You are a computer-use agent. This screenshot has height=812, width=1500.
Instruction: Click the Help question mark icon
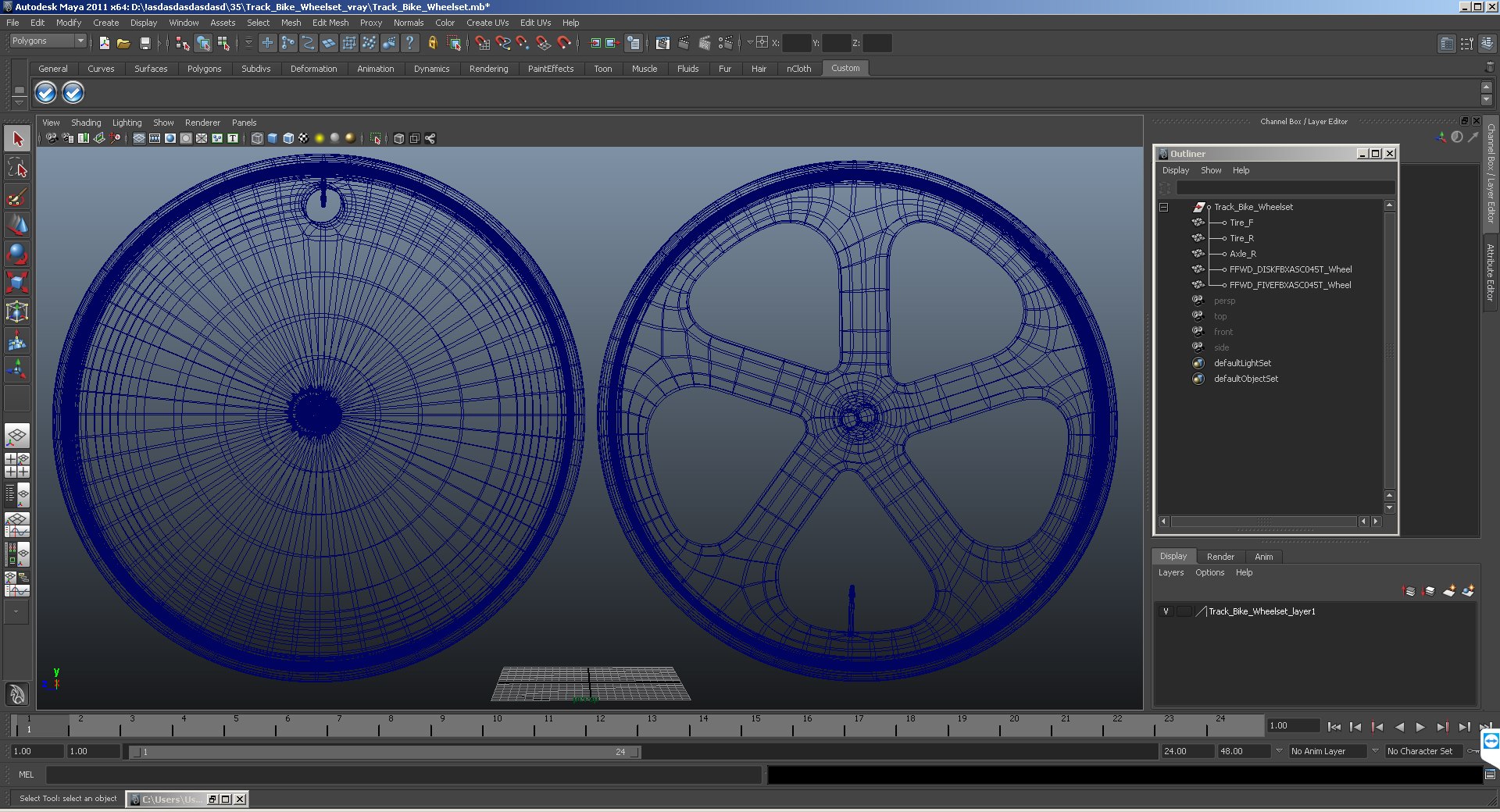pyautogui.click(x=409, y=43)
